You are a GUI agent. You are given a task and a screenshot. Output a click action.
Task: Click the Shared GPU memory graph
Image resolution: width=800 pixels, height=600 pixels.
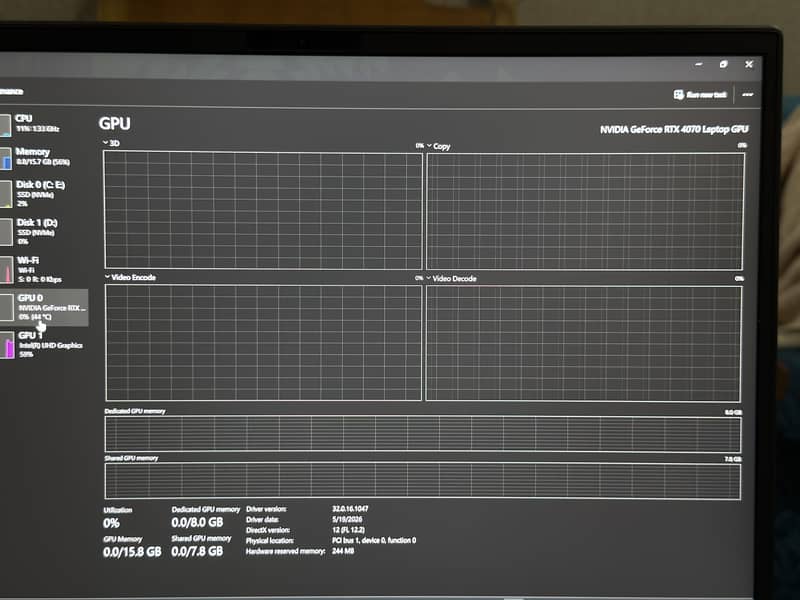(x=422, y=481)
